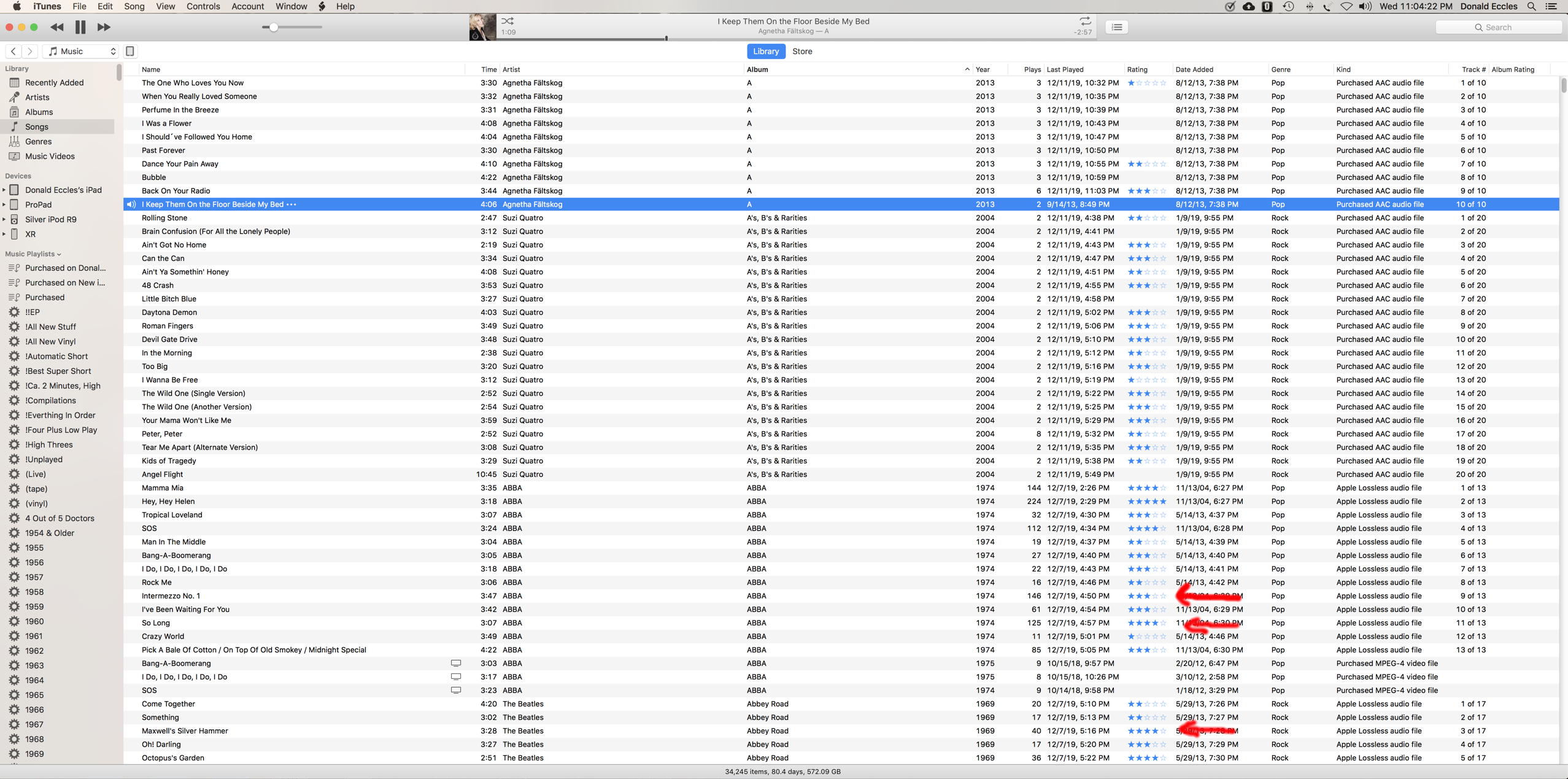This screenshot has height=779, width=1568.
Task: Select the Albums sidebar item
Action: 39,112
